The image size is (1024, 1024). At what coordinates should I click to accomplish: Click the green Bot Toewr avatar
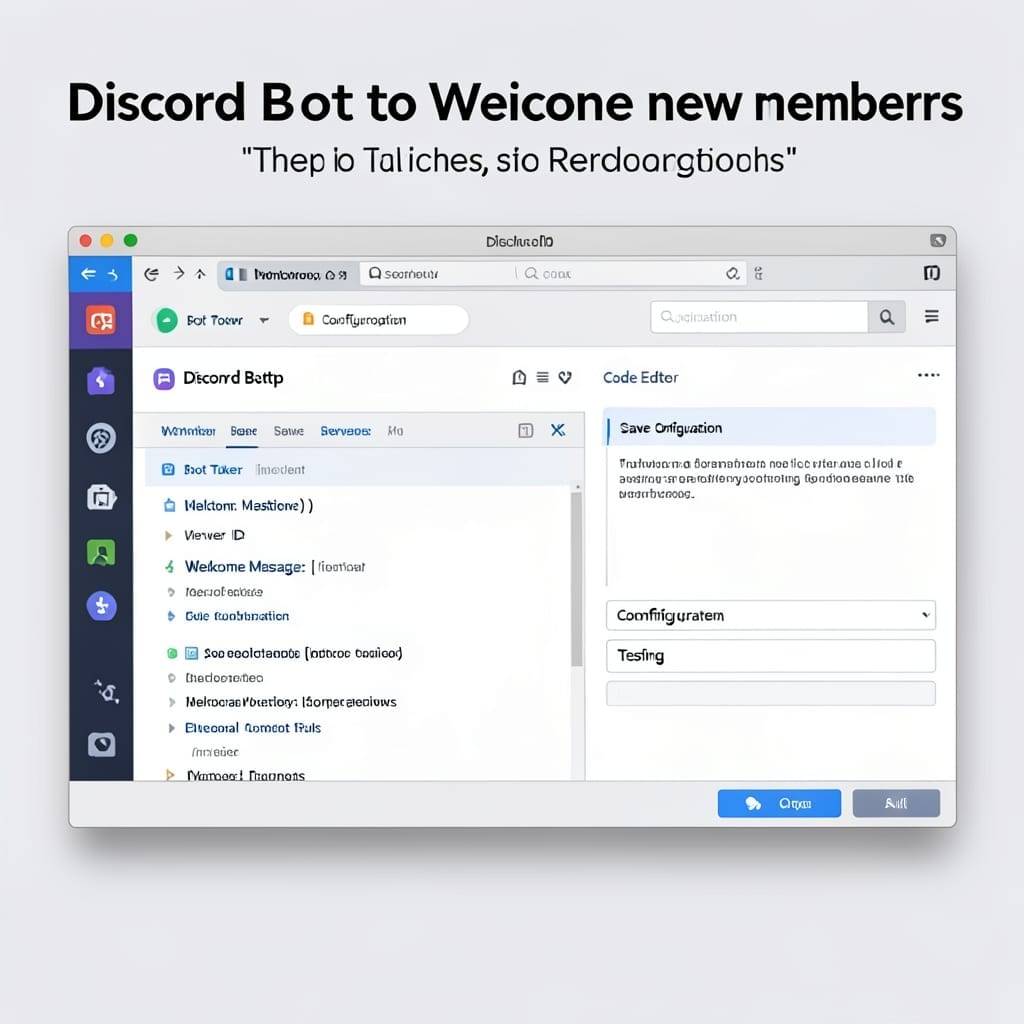[x=167, y=320]
